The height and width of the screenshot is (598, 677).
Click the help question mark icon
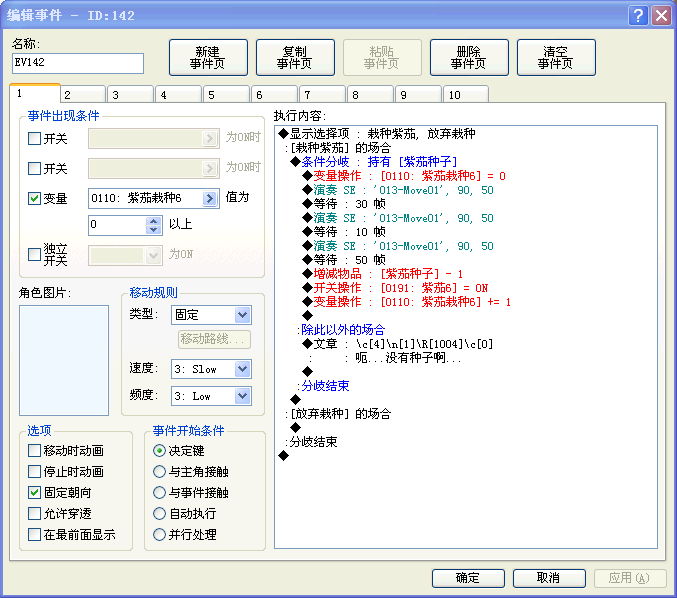[638, 16]
